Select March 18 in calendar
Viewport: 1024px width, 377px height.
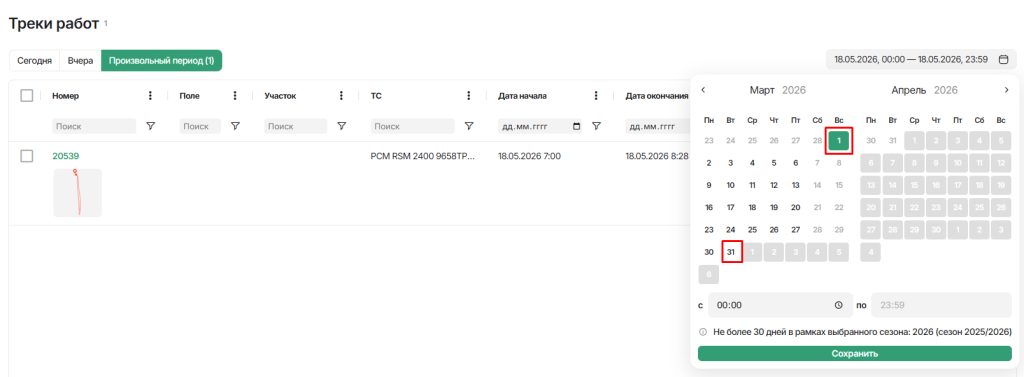[x=752, y=208]
